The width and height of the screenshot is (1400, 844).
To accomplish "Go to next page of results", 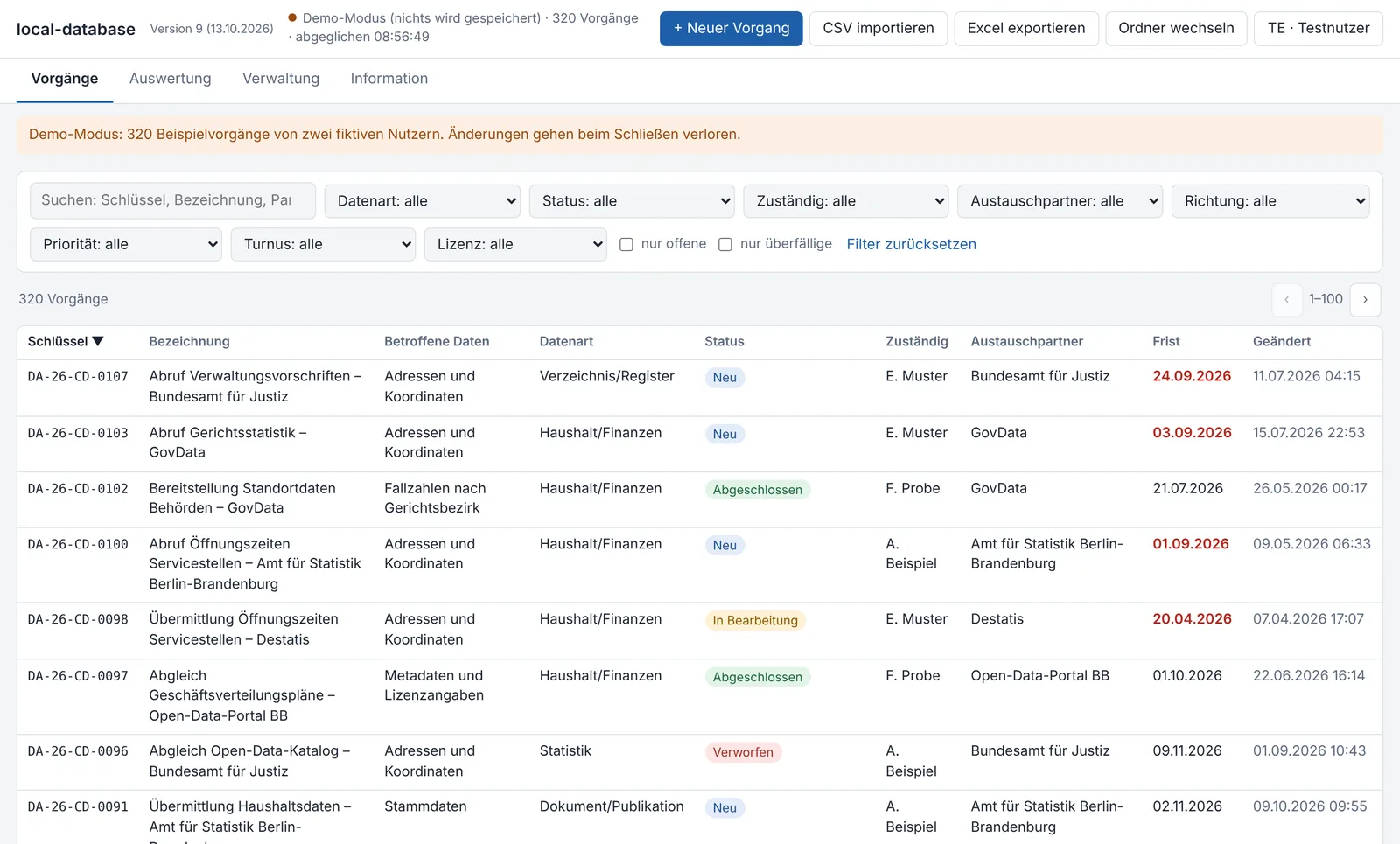I will (1365, 299).
